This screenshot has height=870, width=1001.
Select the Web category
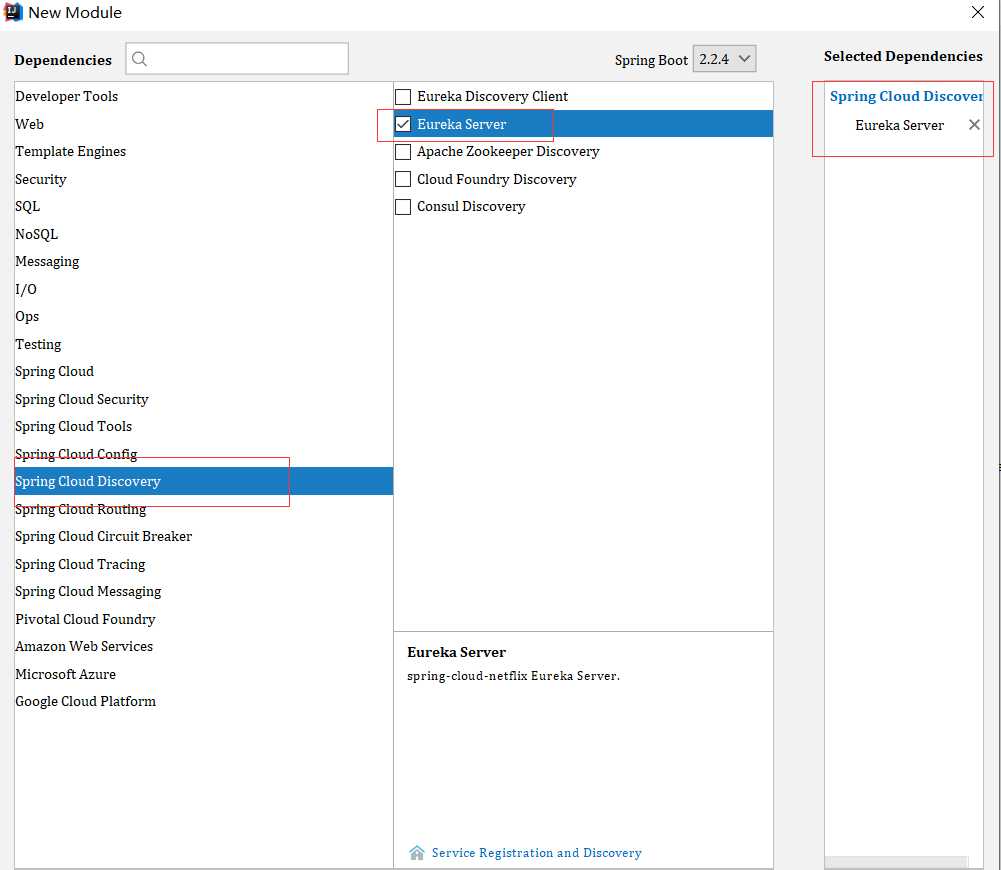coord(204,124)
